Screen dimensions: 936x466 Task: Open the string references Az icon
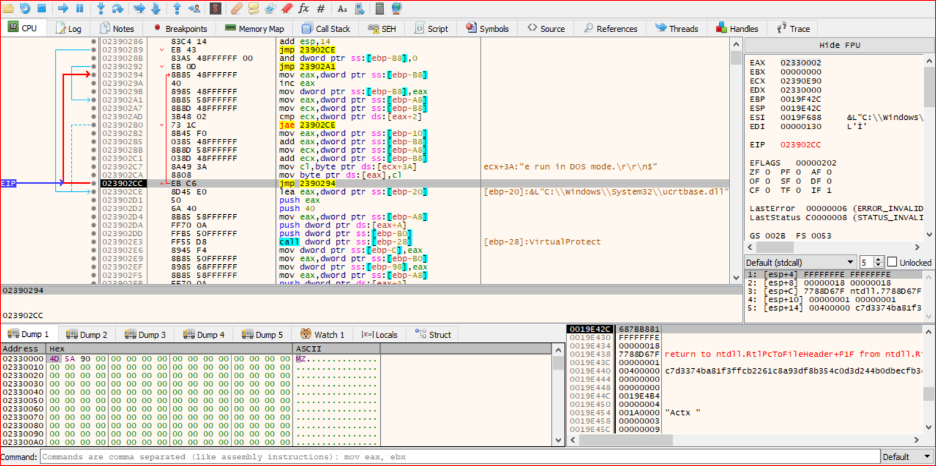pyautogui.click(x=342, y=8)
